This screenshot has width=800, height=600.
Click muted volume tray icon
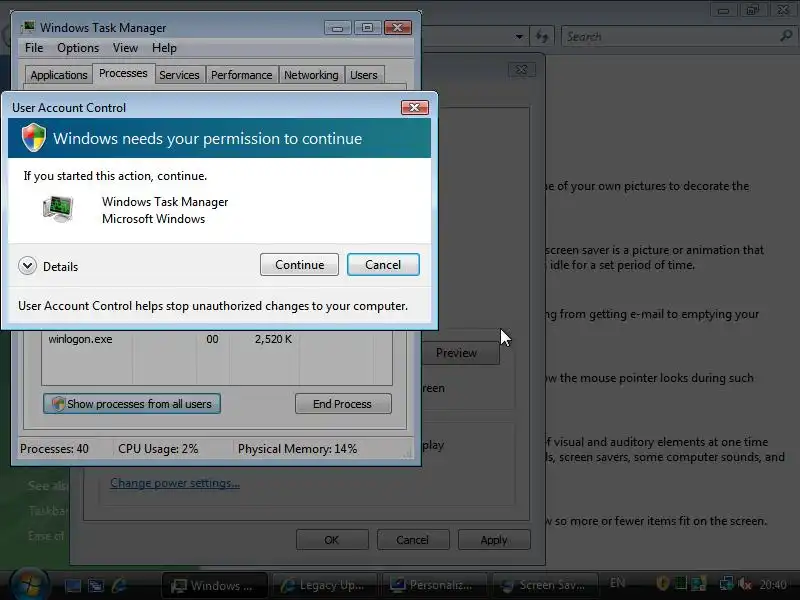tap(745, 583)
